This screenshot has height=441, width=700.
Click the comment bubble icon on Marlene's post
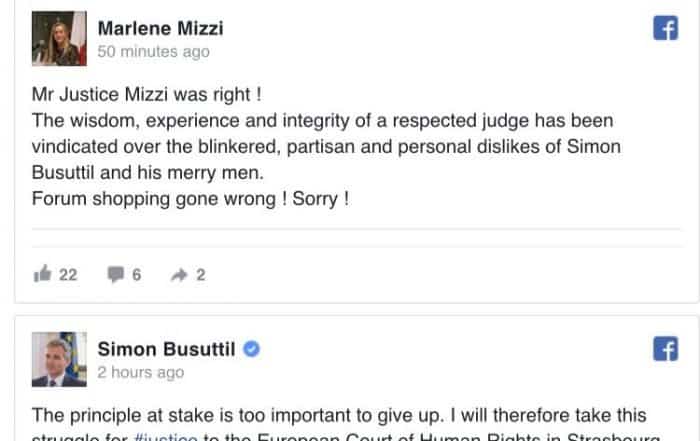115,274
